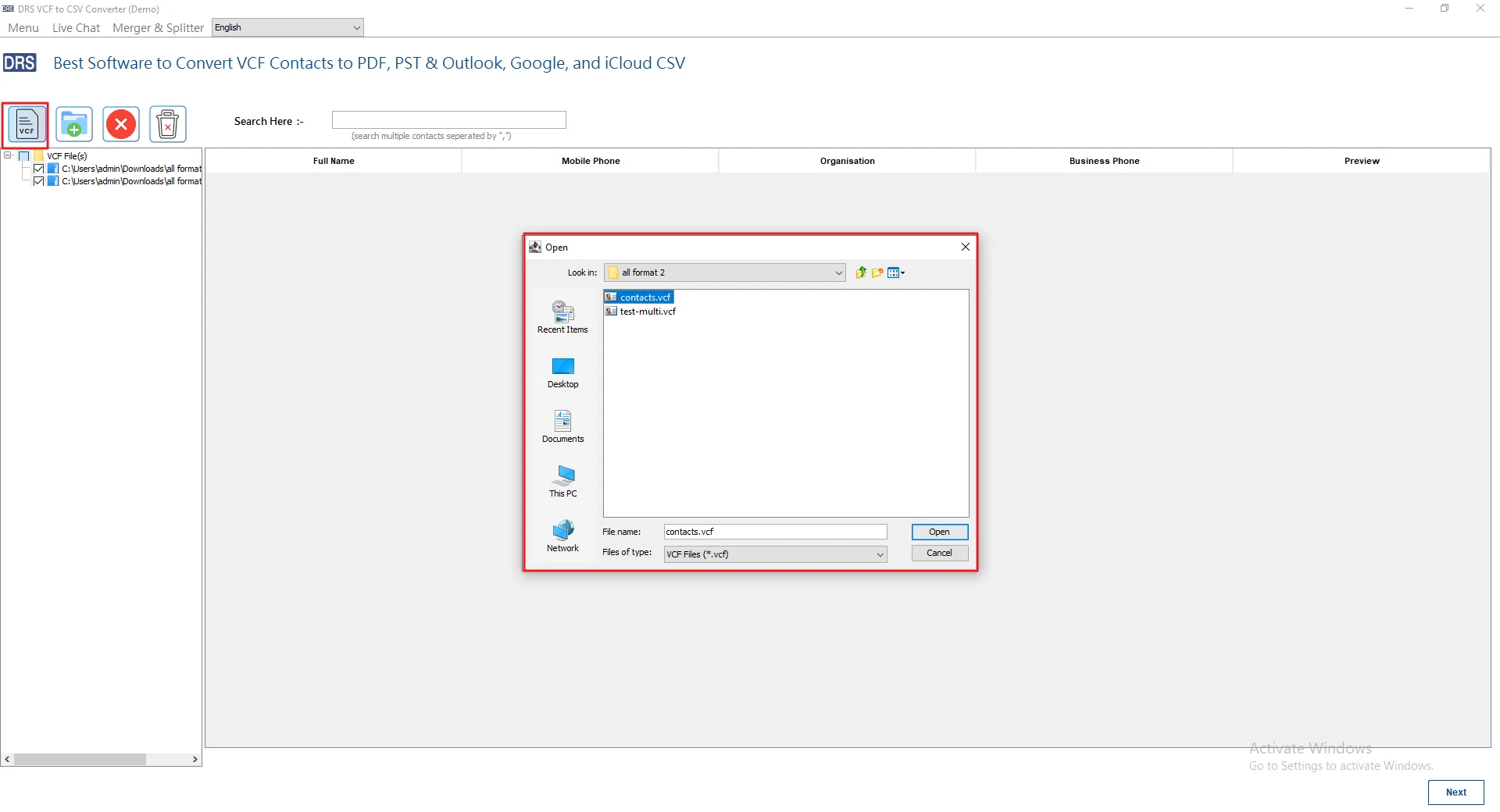Image resolution: width=1500 pixels, height=812 pixels.
Task: Click the trash can remove-all icon
Action: tap(168, 124)
